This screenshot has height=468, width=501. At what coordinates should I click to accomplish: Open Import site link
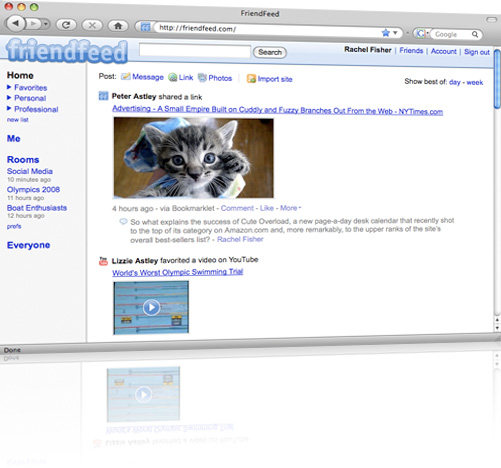pos(275,79)
